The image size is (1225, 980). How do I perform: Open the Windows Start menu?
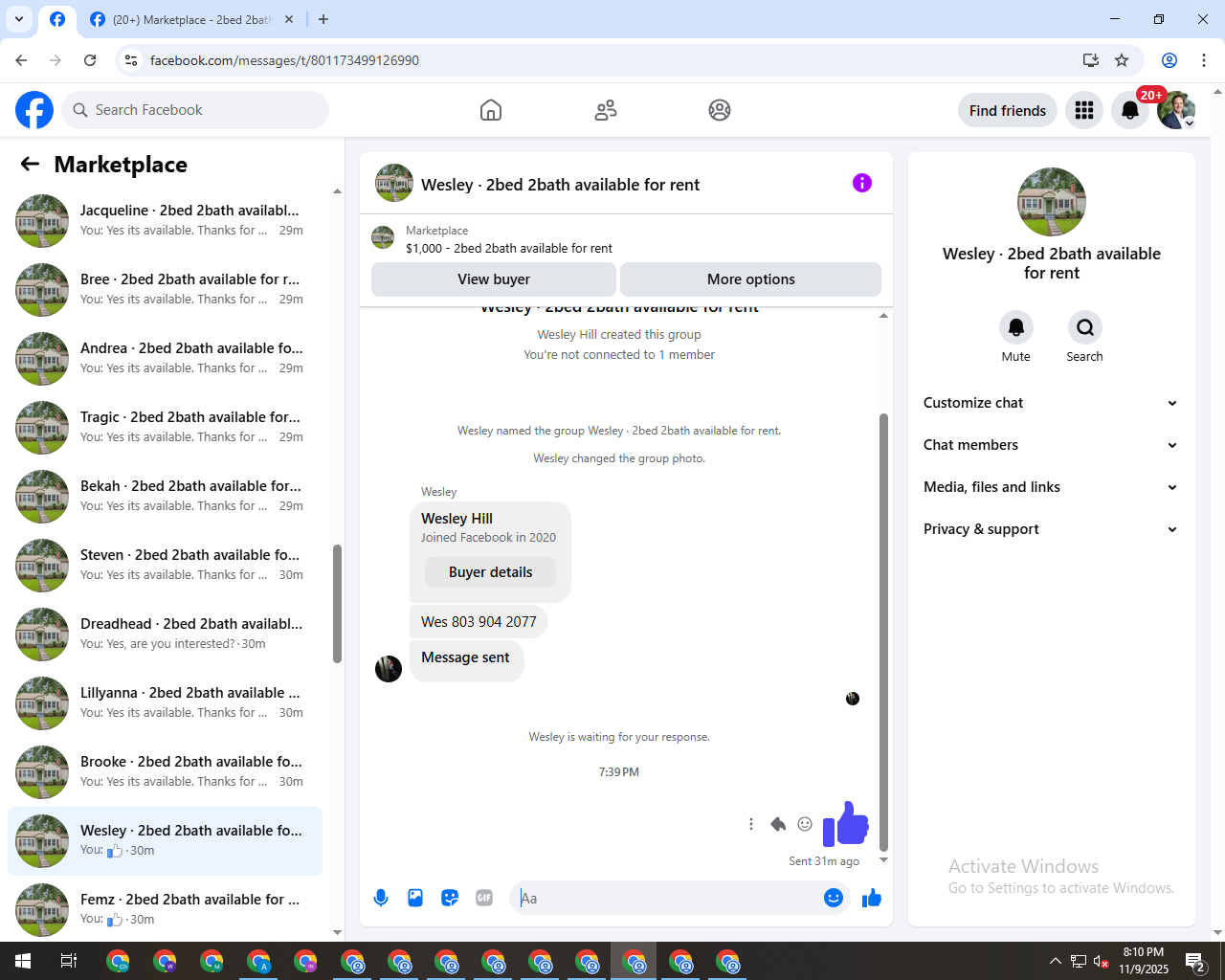(23, 961)
